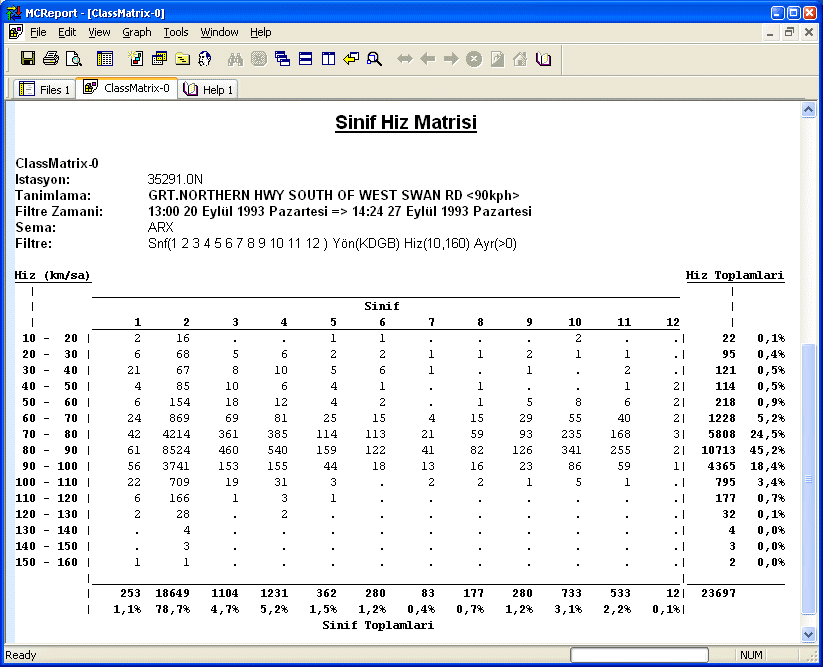
Task: Click the table grid toolbar icon
Action: tap(105, 58)
